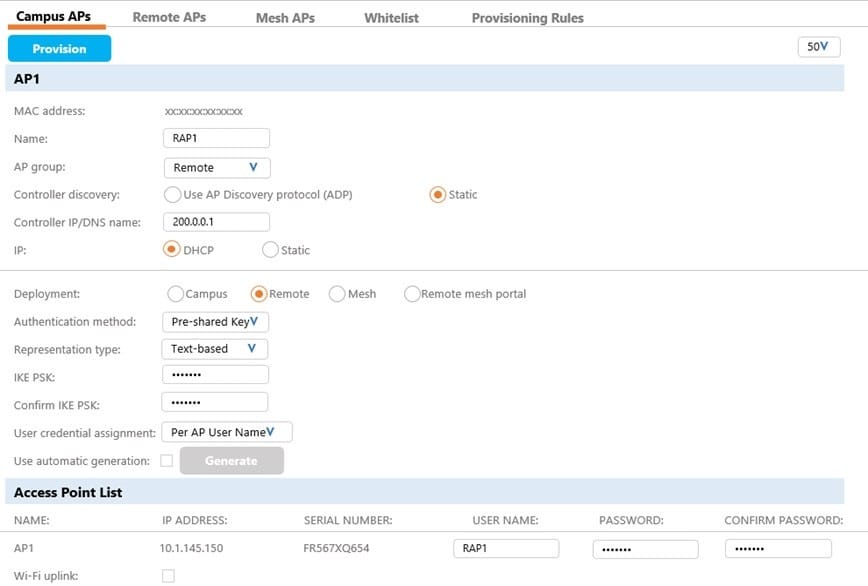Go to the Whitelist tab
Viewport: 868px width, 586px height.
[x=391, y=18]
